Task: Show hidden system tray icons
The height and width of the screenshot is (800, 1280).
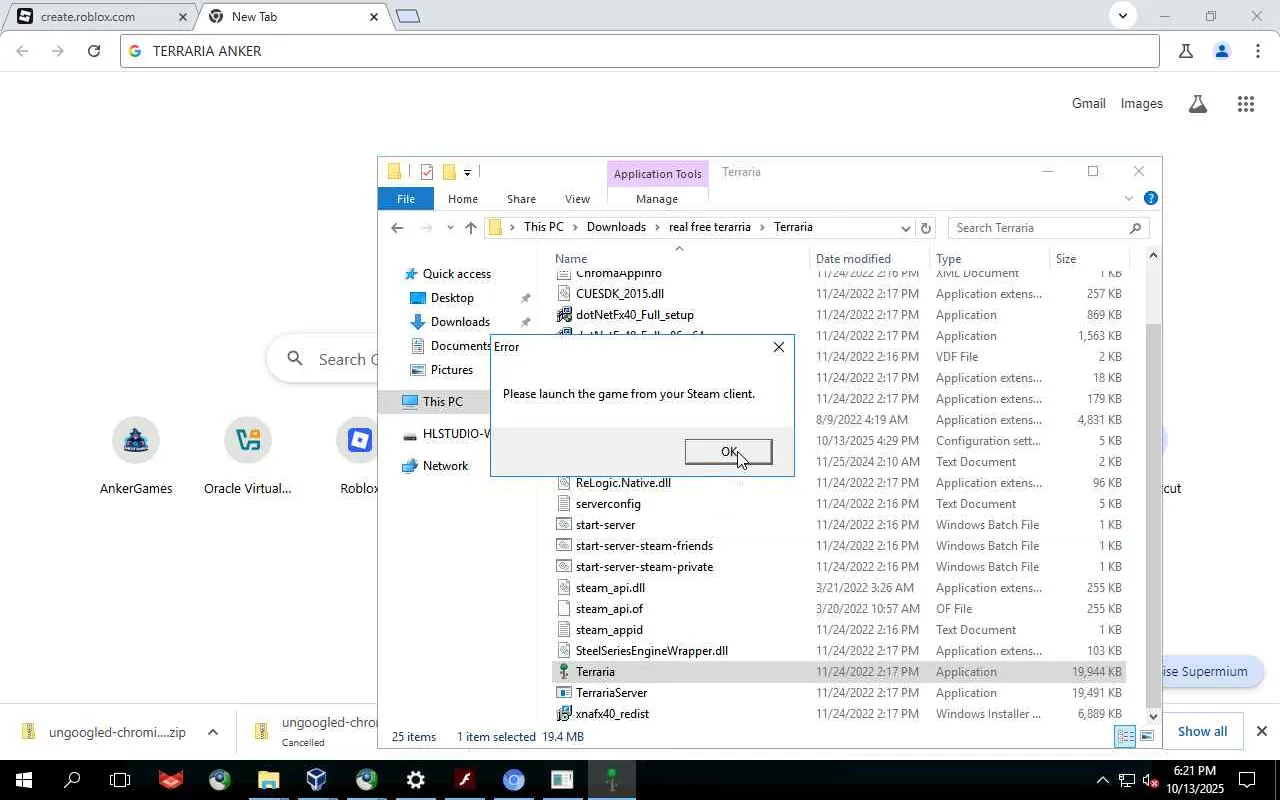Action: 1102,780
